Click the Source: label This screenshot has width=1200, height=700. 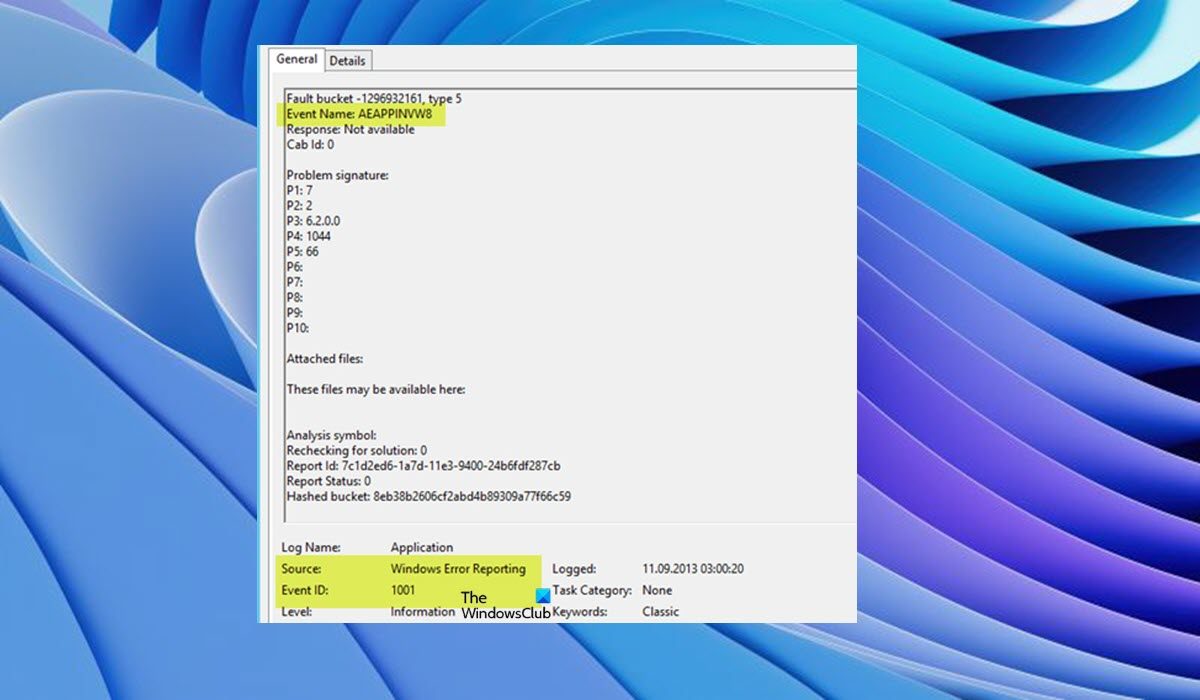[301, 569]
